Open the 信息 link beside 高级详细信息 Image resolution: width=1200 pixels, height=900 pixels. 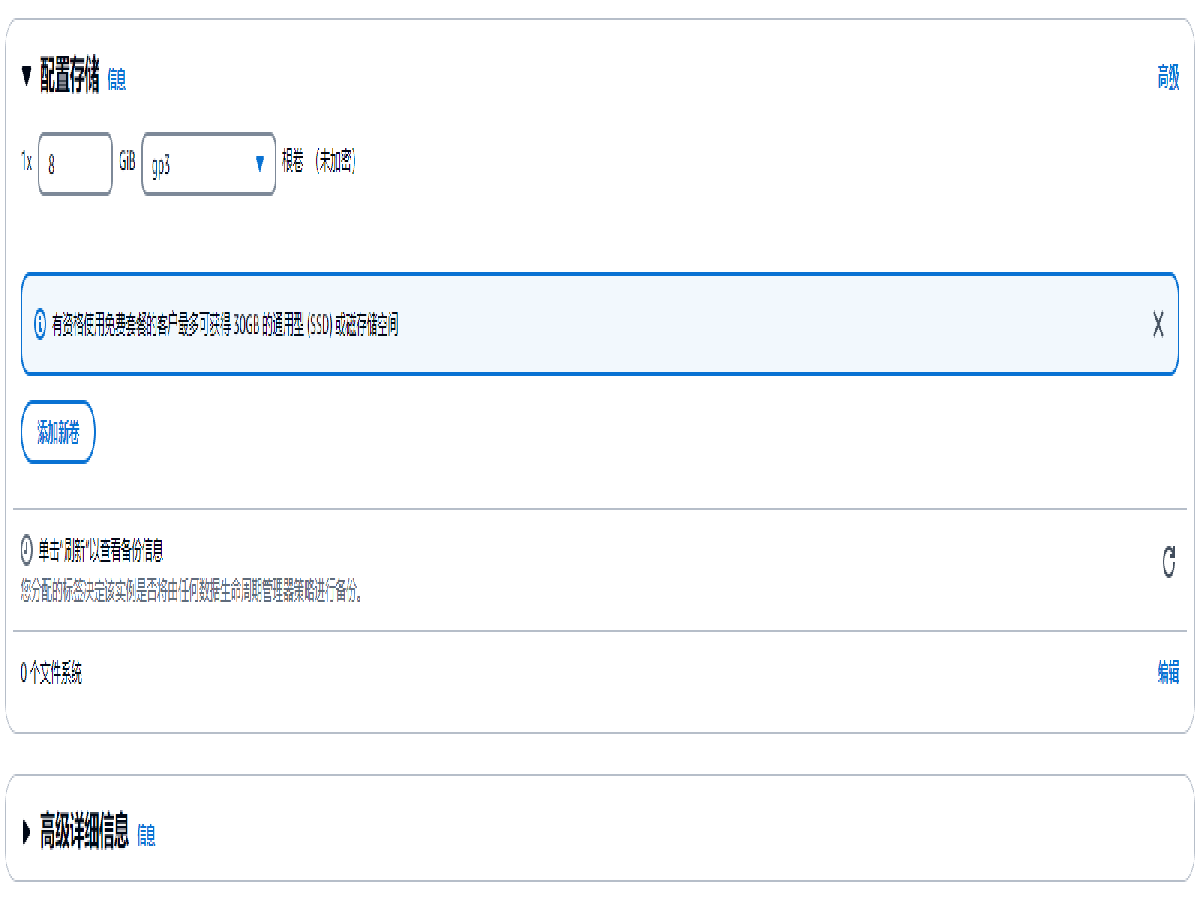tap(146, 834)
